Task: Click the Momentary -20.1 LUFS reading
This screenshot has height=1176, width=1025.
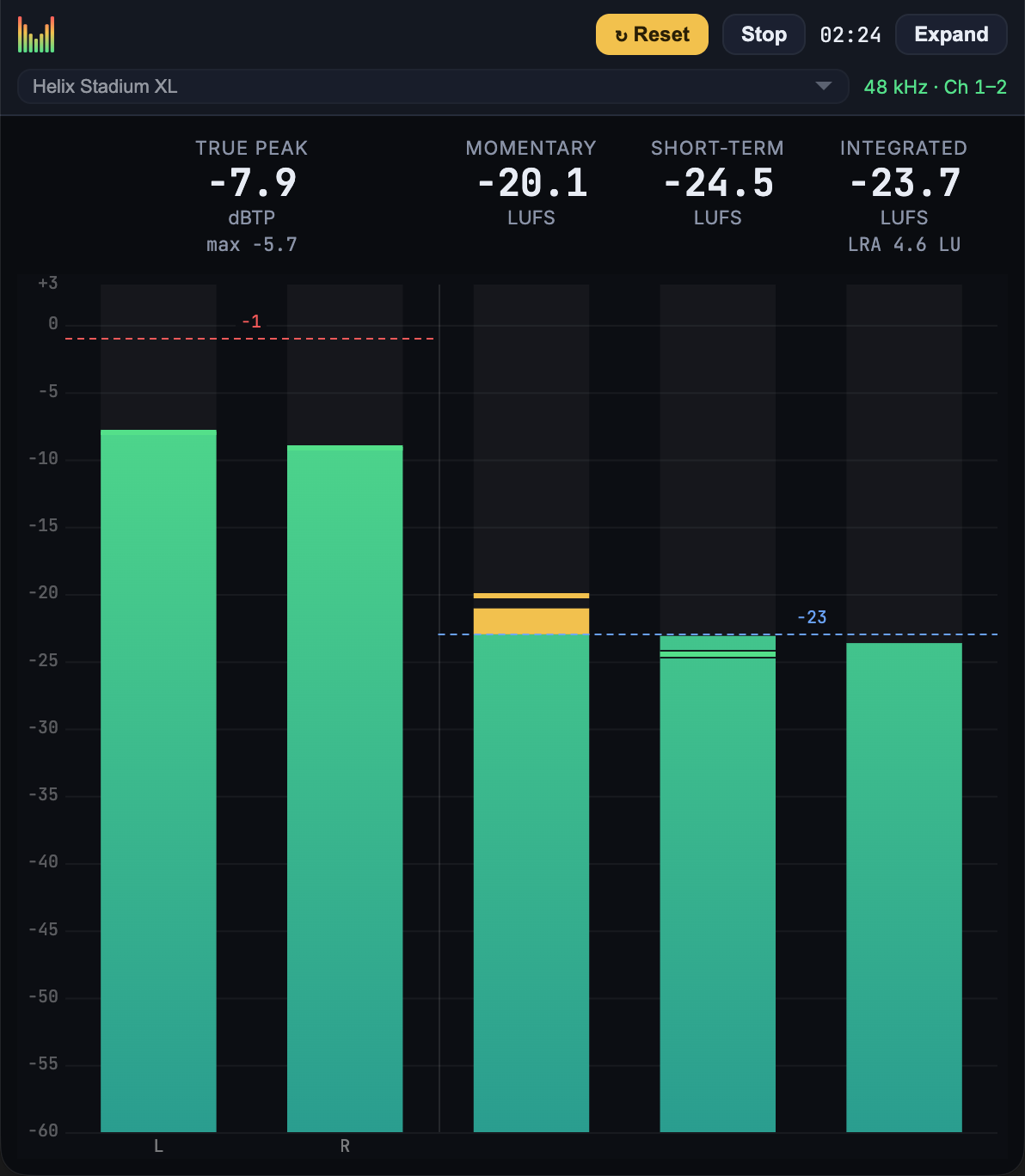Action: point(531,182)
